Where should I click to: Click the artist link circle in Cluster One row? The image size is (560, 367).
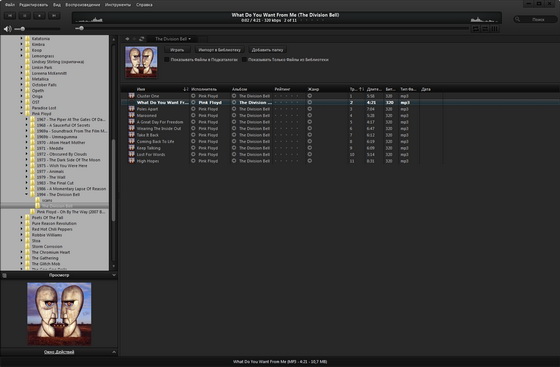tap(193, 96)
